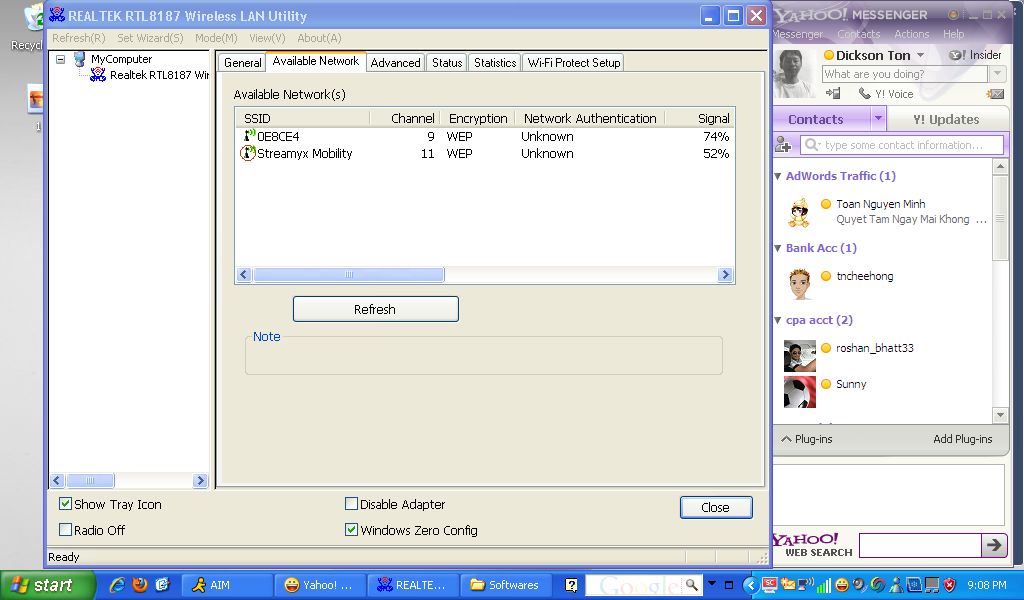Open the Start menu
1024x600 pixels.
[47, 584]
